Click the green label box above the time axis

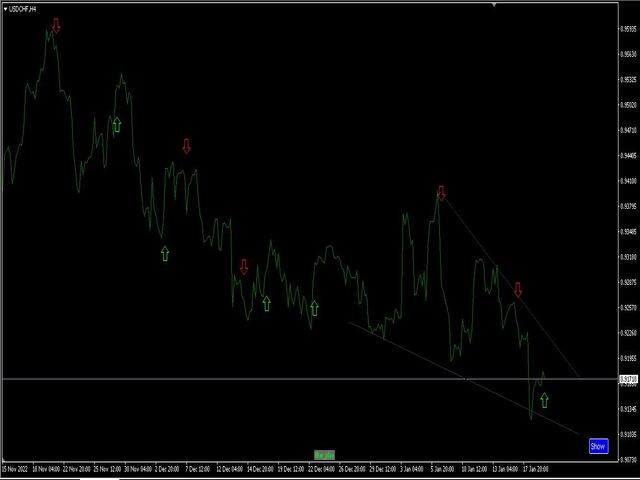324,455
